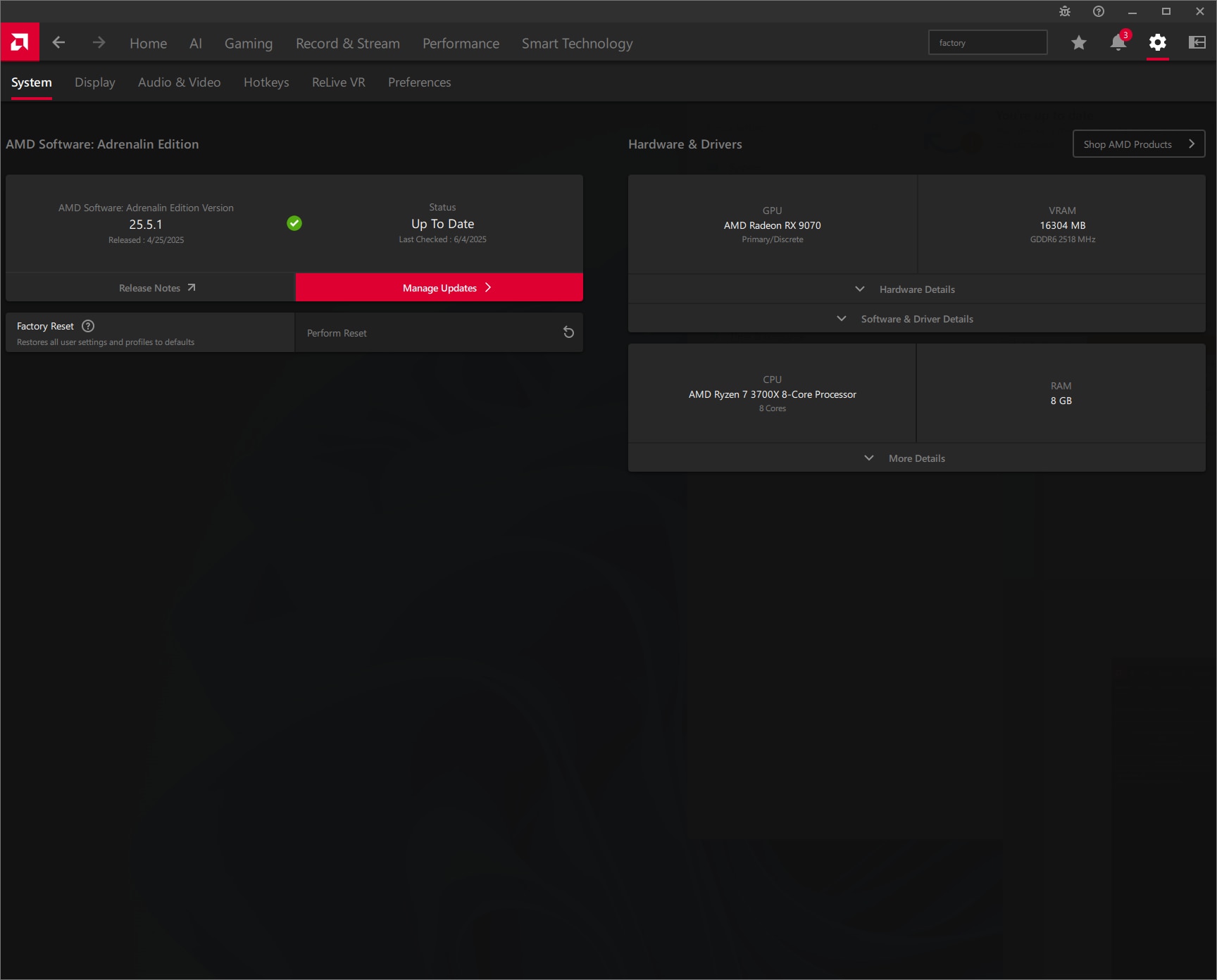Open Smart Technology menu
Viewport: 1217px width, 980px height.
578,43
